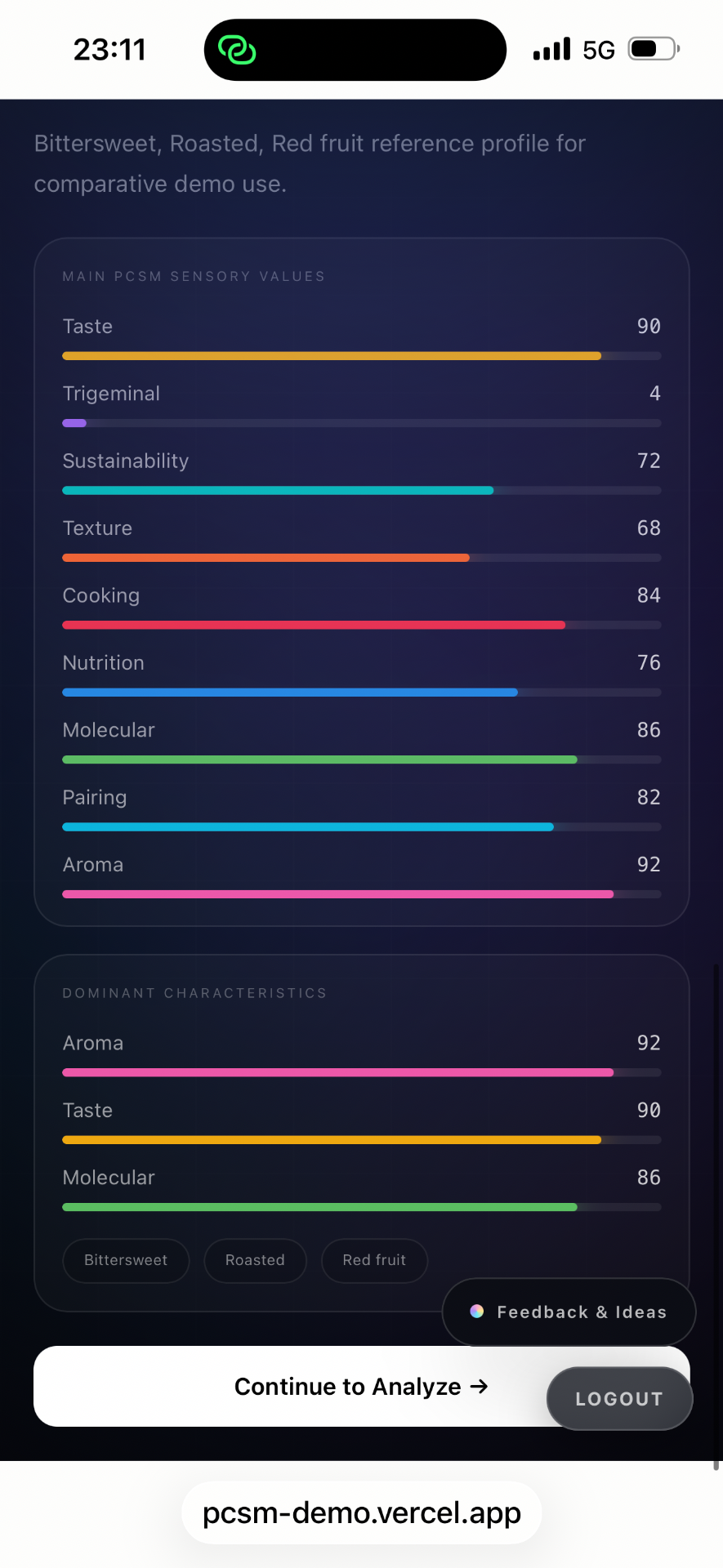This screenshot has height=1568, width=723.
Task: Click the arrow in Continue to Analyze
Action: coord(480,1386)
